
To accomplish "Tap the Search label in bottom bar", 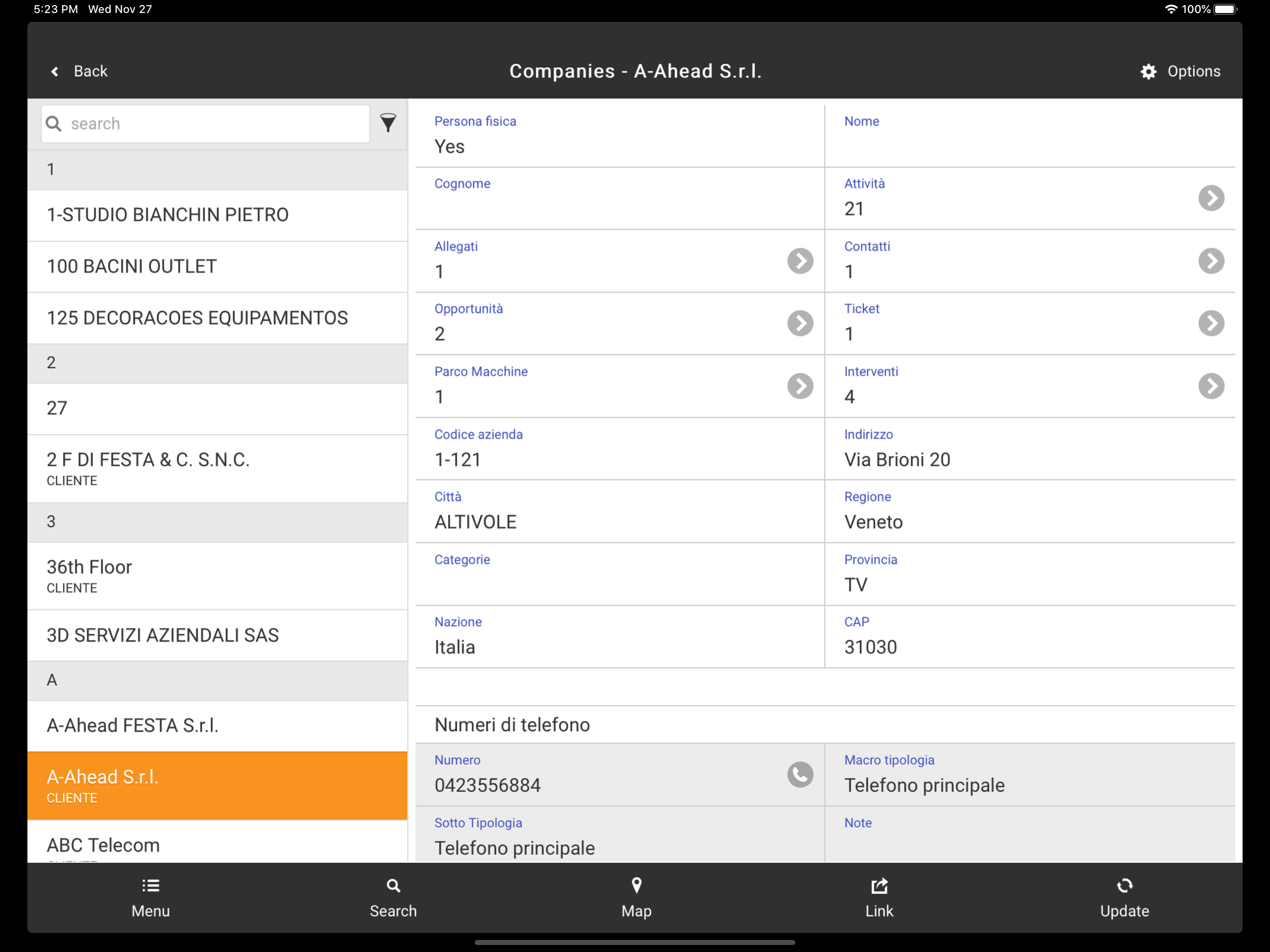I will click(393, 911).
